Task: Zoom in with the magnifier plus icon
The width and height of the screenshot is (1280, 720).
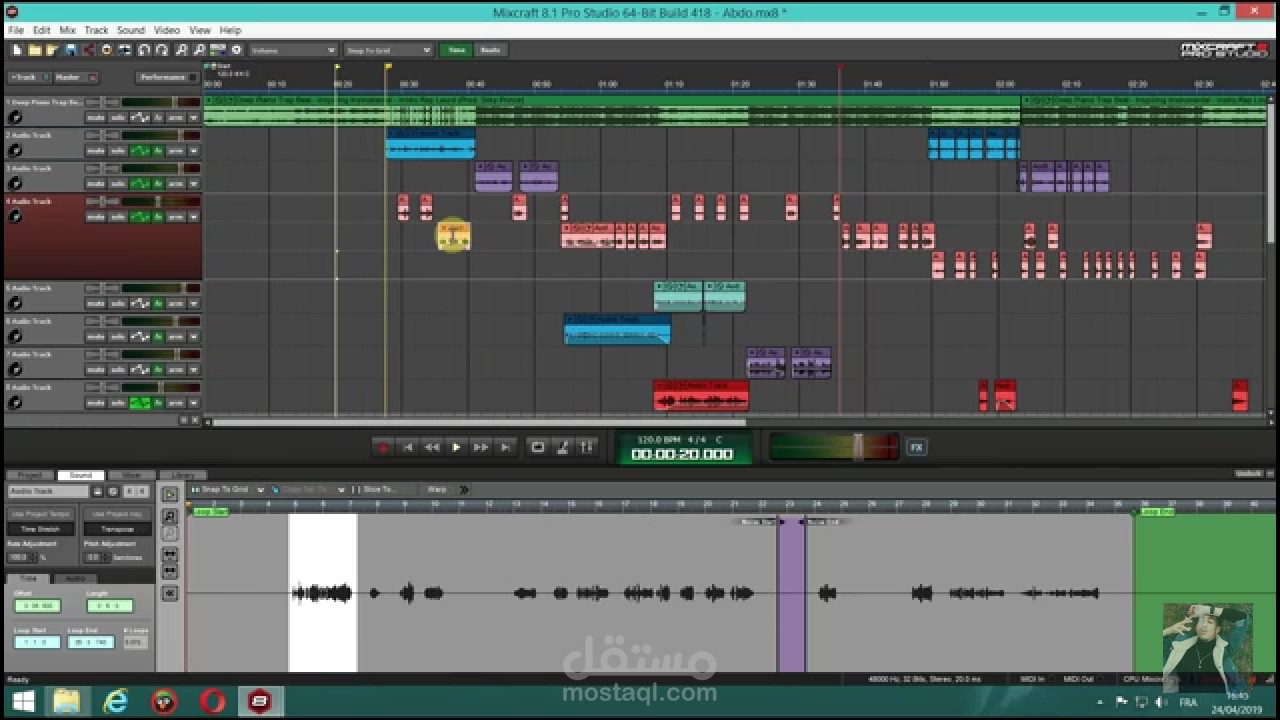Action: click(x=182, y=50)
